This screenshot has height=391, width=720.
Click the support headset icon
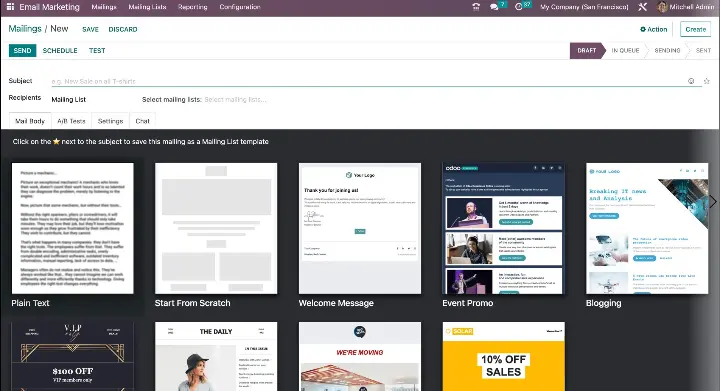(x=476, y=7)
